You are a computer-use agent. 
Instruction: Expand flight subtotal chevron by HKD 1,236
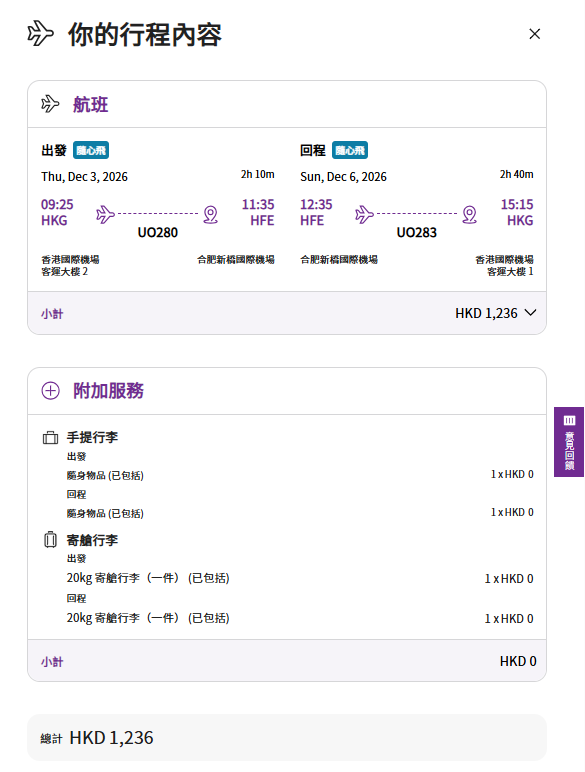click(x=530, y=313)
